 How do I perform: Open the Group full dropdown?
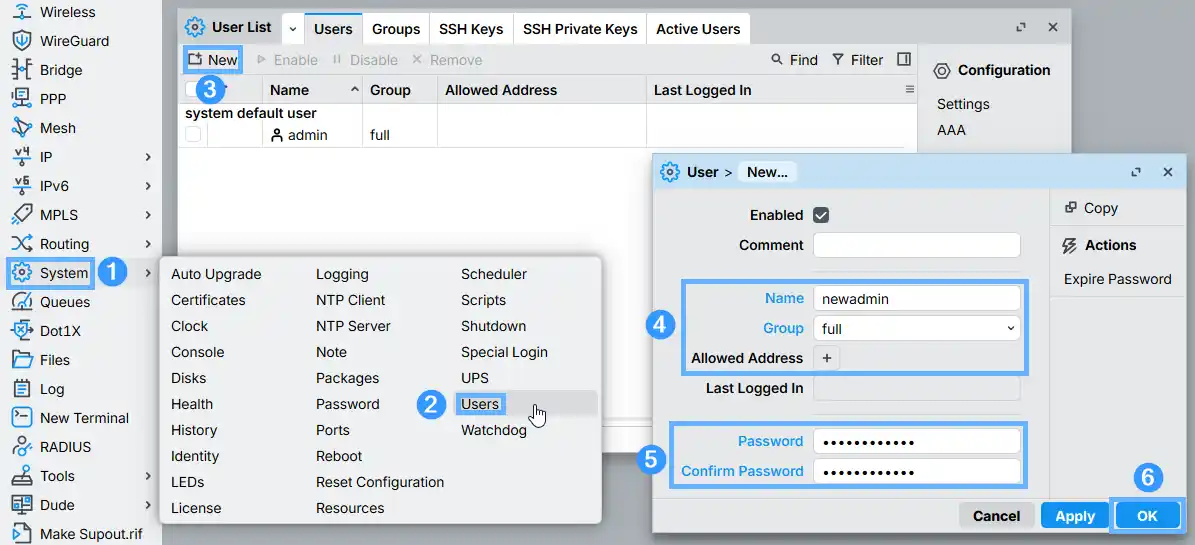point(916,329)
